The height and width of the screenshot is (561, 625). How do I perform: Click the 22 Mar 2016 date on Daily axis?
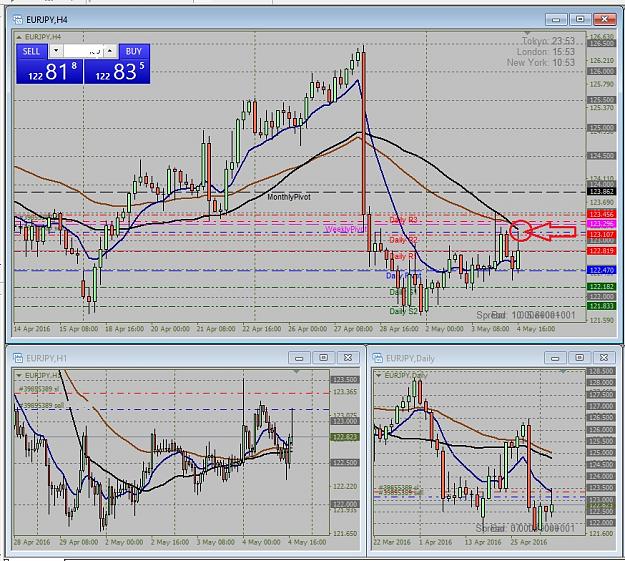tap(392, 542)
